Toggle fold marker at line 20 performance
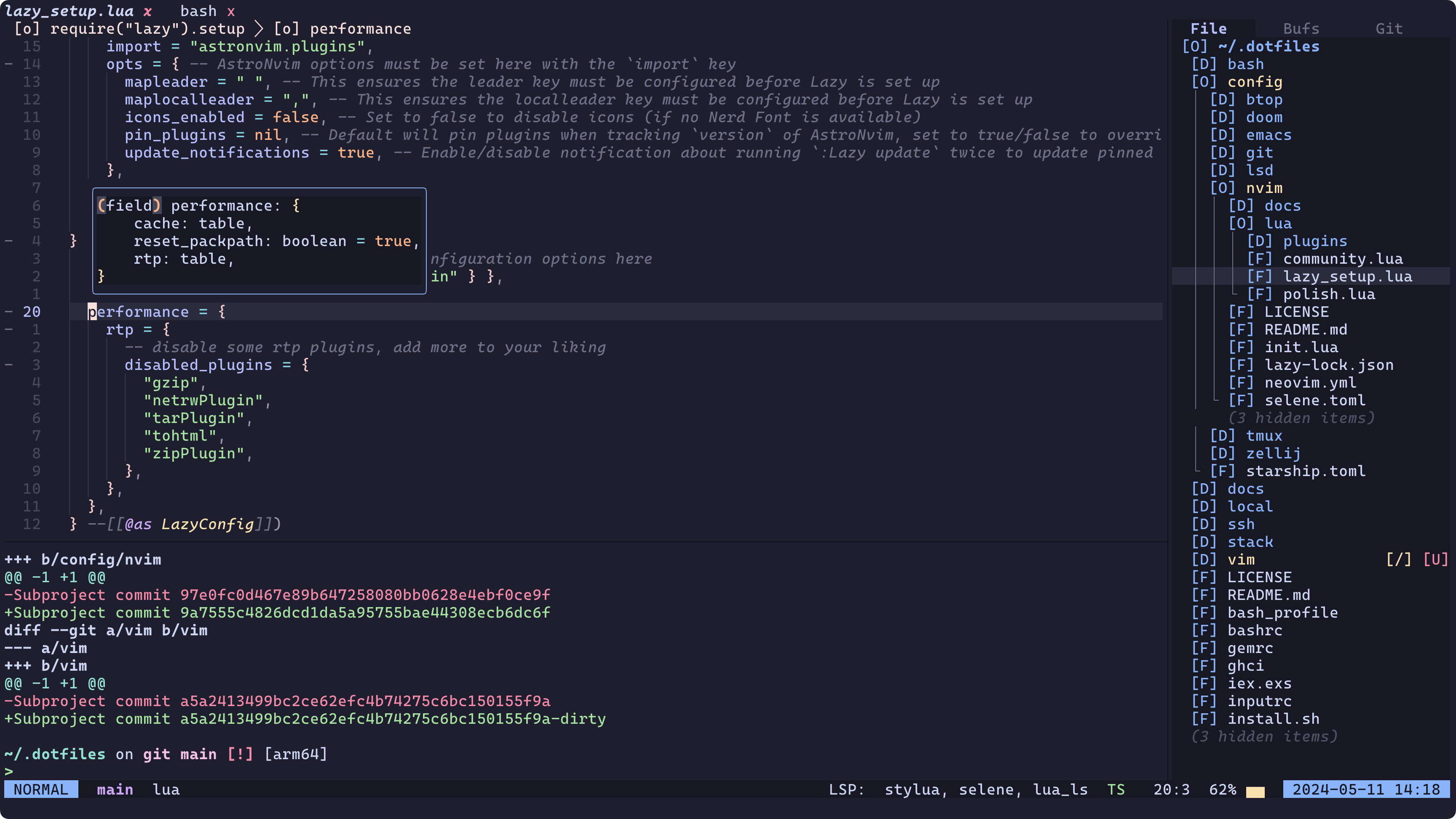Viewport: 1456px width, 819px height. tap(9, 312)
